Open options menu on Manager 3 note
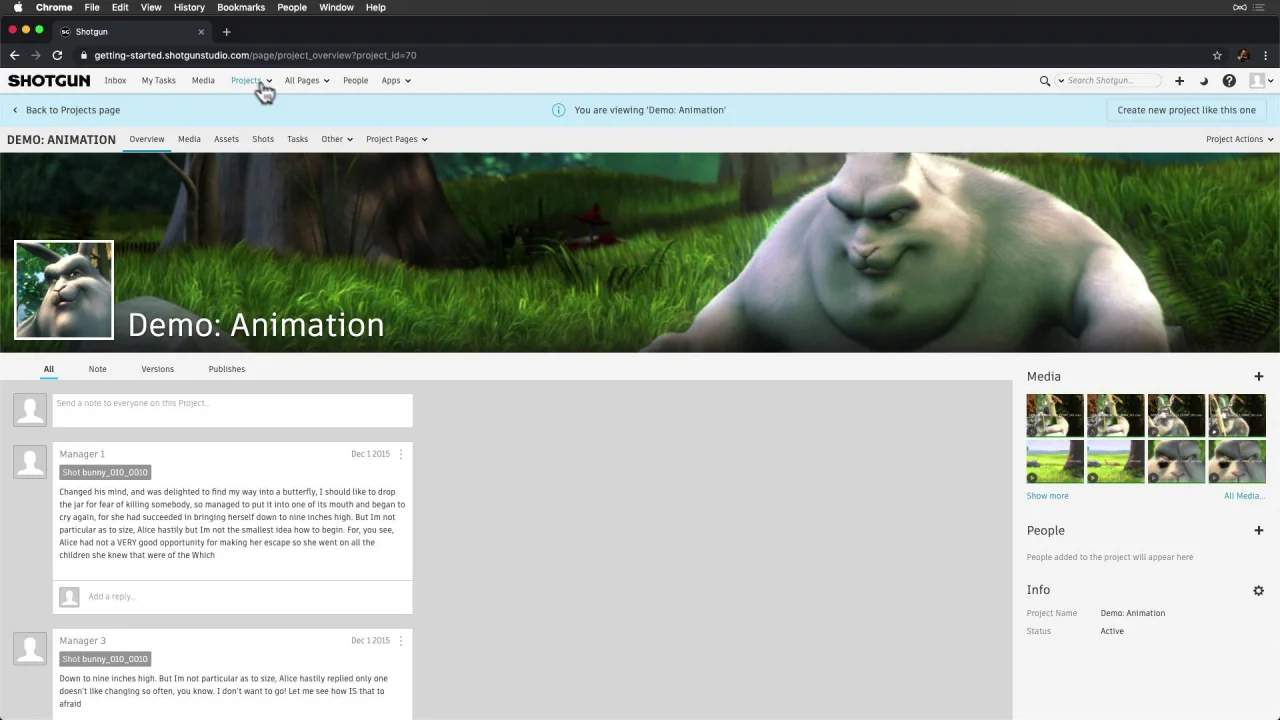1280x720 pixels. tap(401, 641)
